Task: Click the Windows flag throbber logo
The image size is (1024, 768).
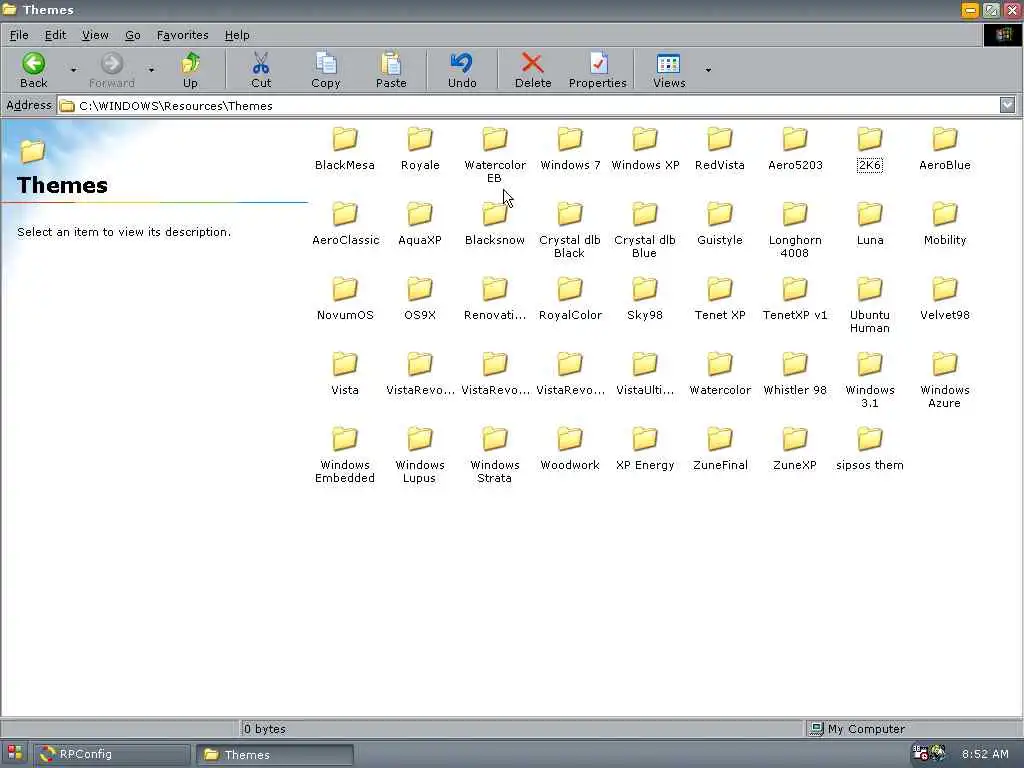Action: click(x=1003, y=35)
